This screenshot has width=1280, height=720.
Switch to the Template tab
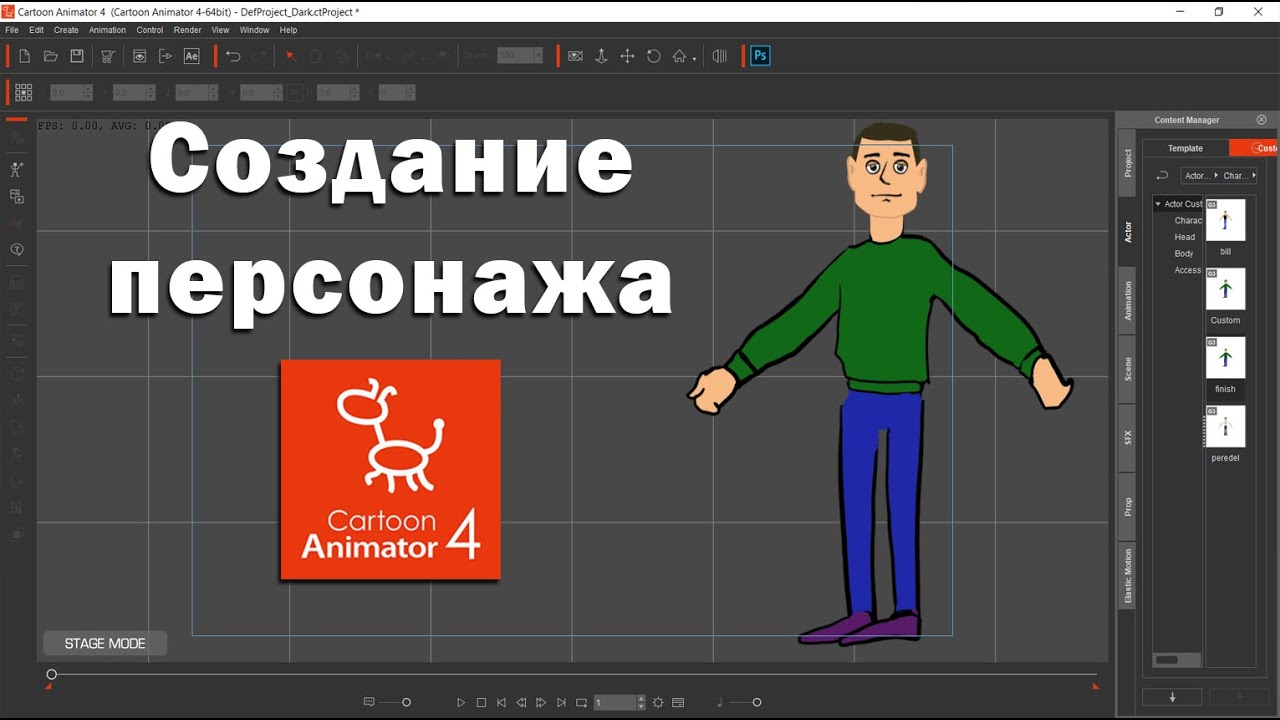1186,148
